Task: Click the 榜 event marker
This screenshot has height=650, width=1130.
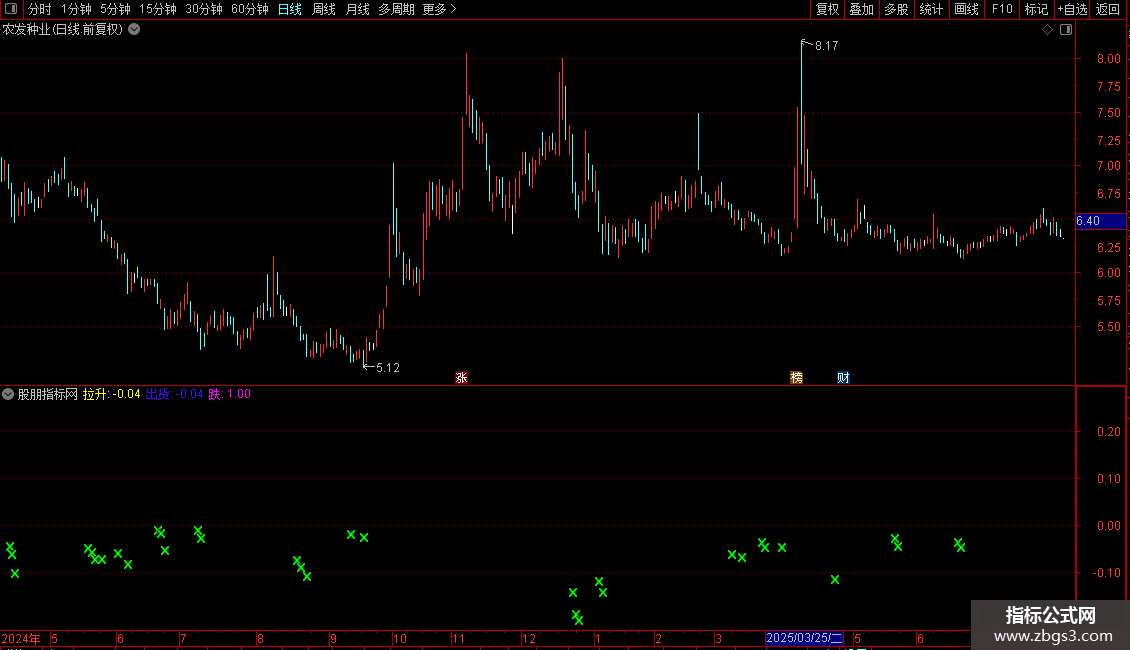Action: (x=796, y=378)
